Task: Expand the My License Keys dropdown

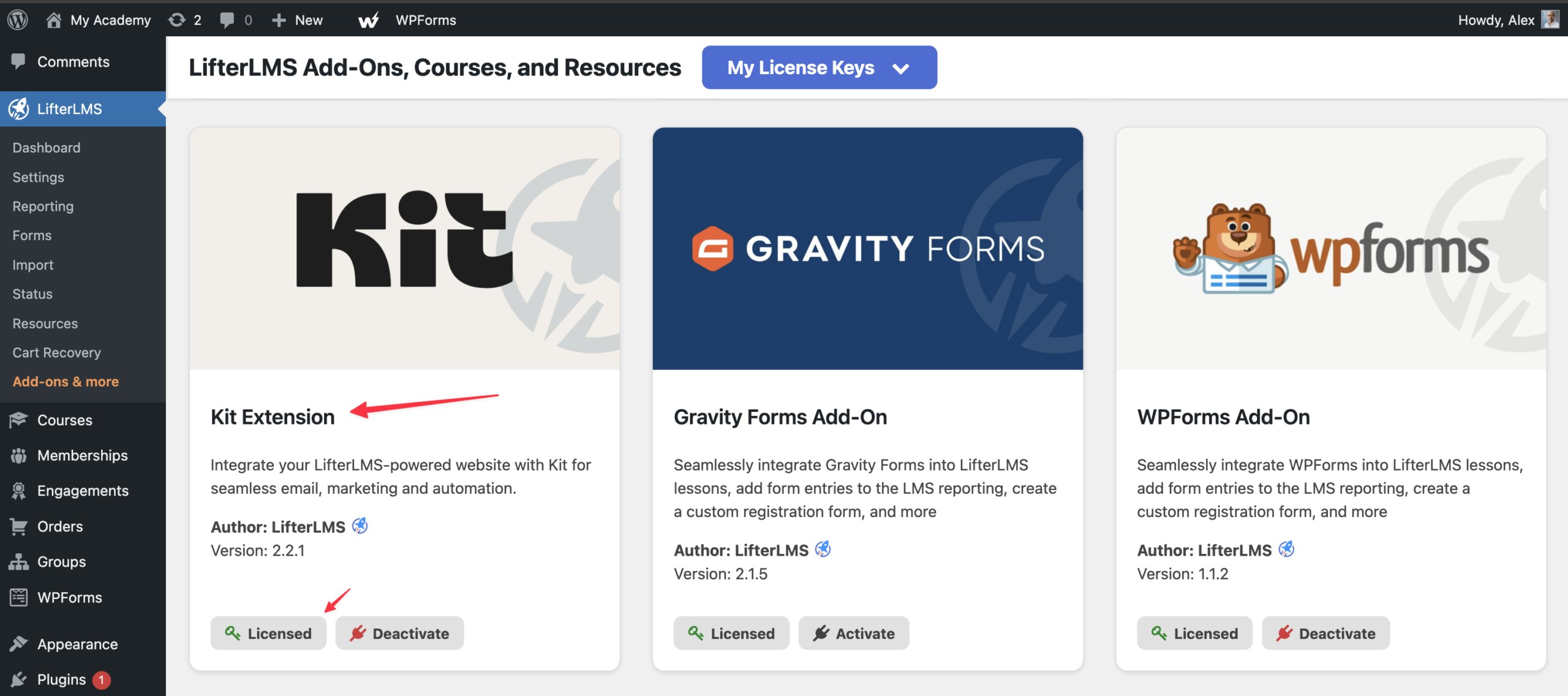Action: (x=819, y=67)
